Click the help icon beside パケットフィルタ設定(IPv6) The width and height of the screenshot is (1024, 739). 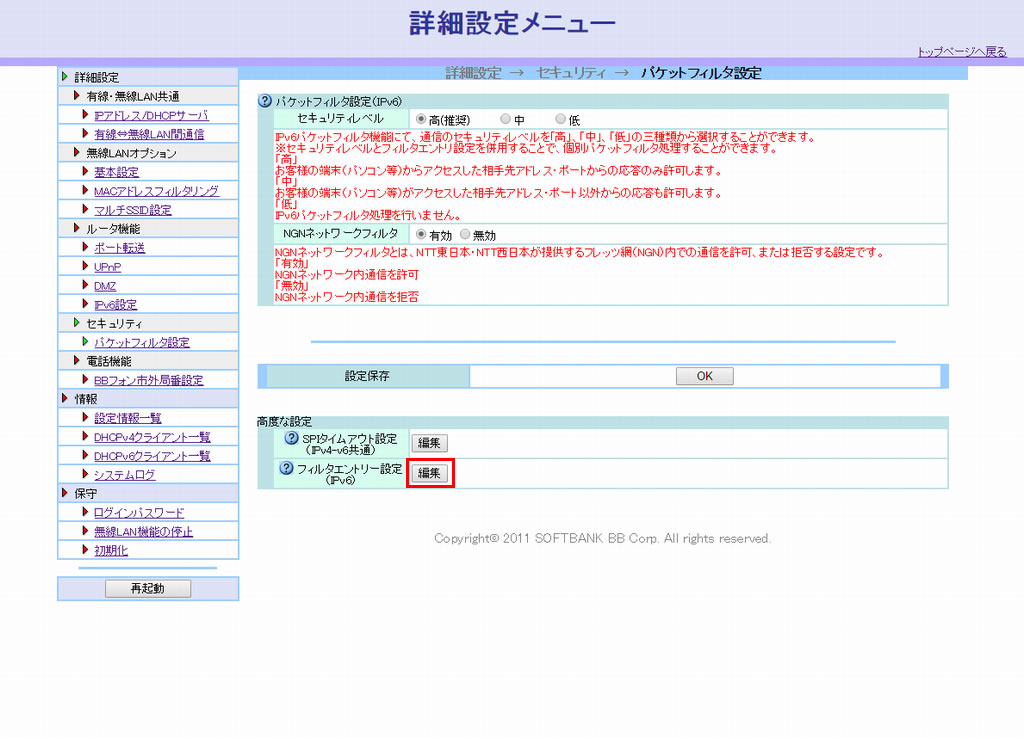265,101
